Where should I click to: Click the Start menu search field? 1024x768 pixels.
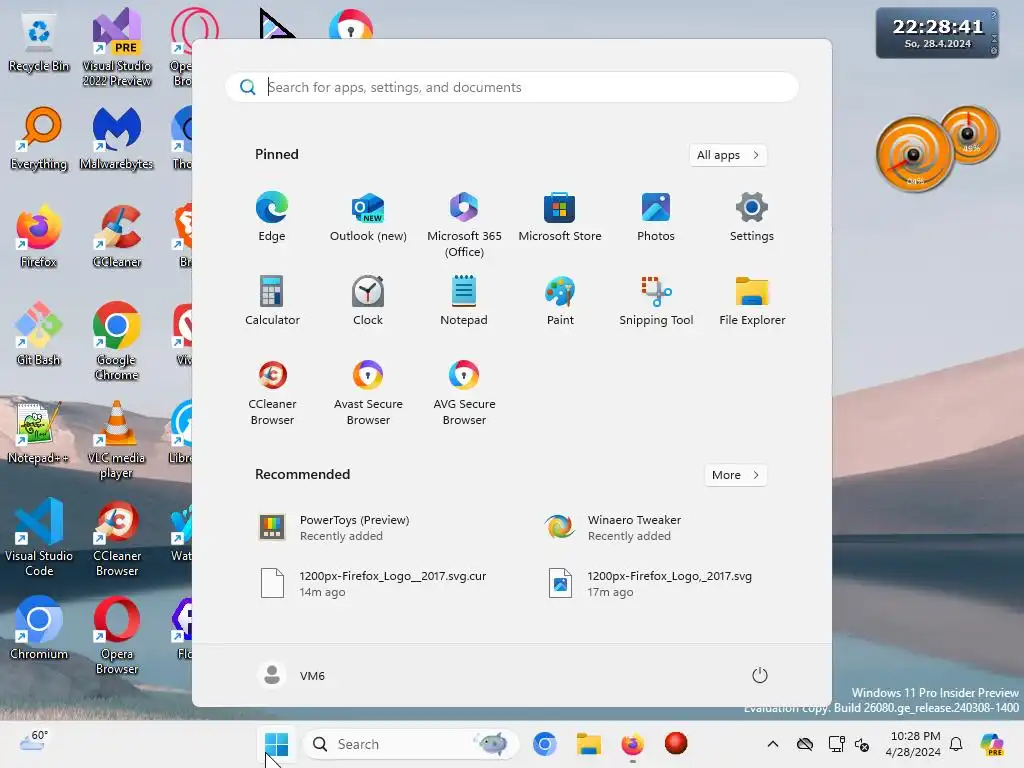[x=512, y=87]
